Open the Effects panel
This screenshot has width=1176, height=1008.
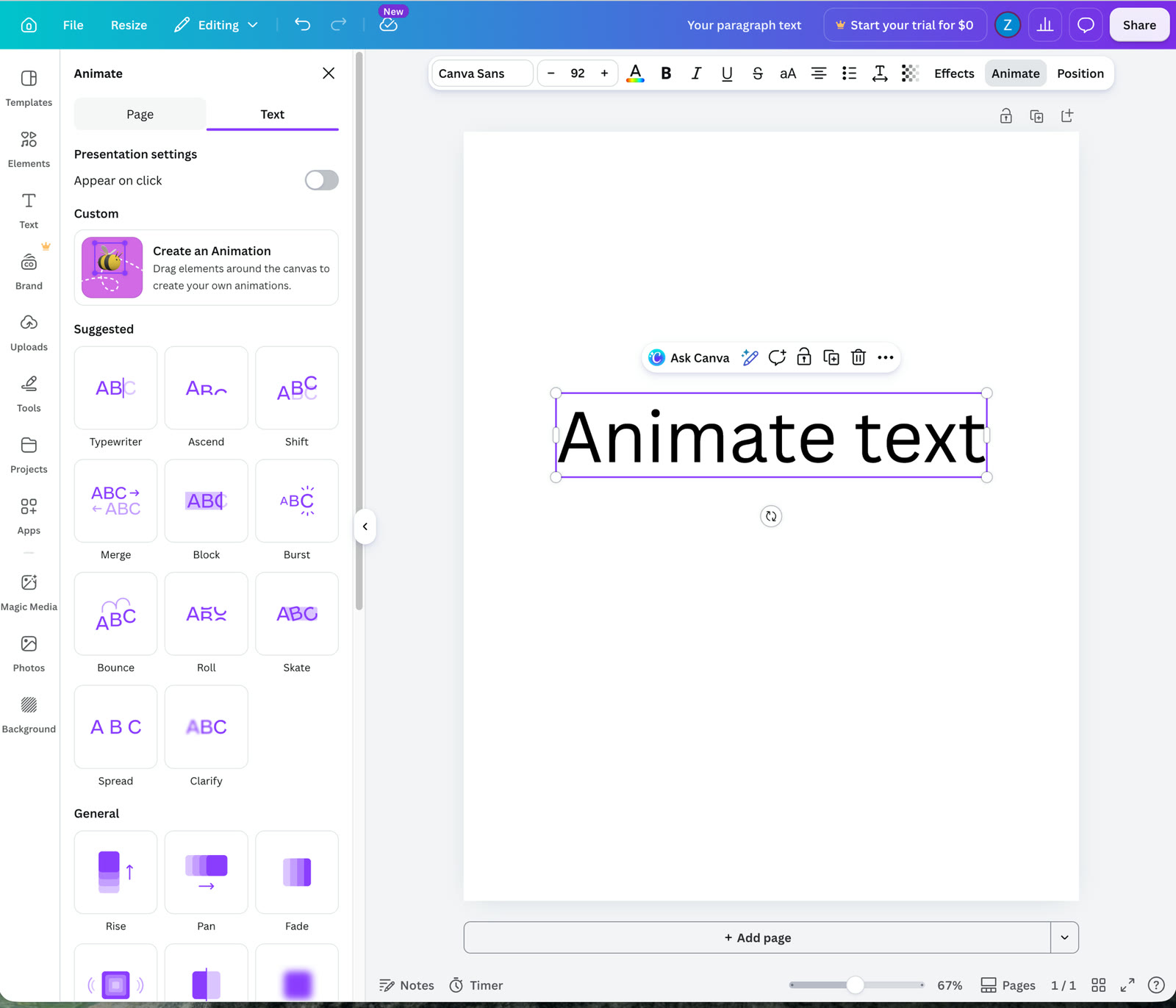click(954, 74)
